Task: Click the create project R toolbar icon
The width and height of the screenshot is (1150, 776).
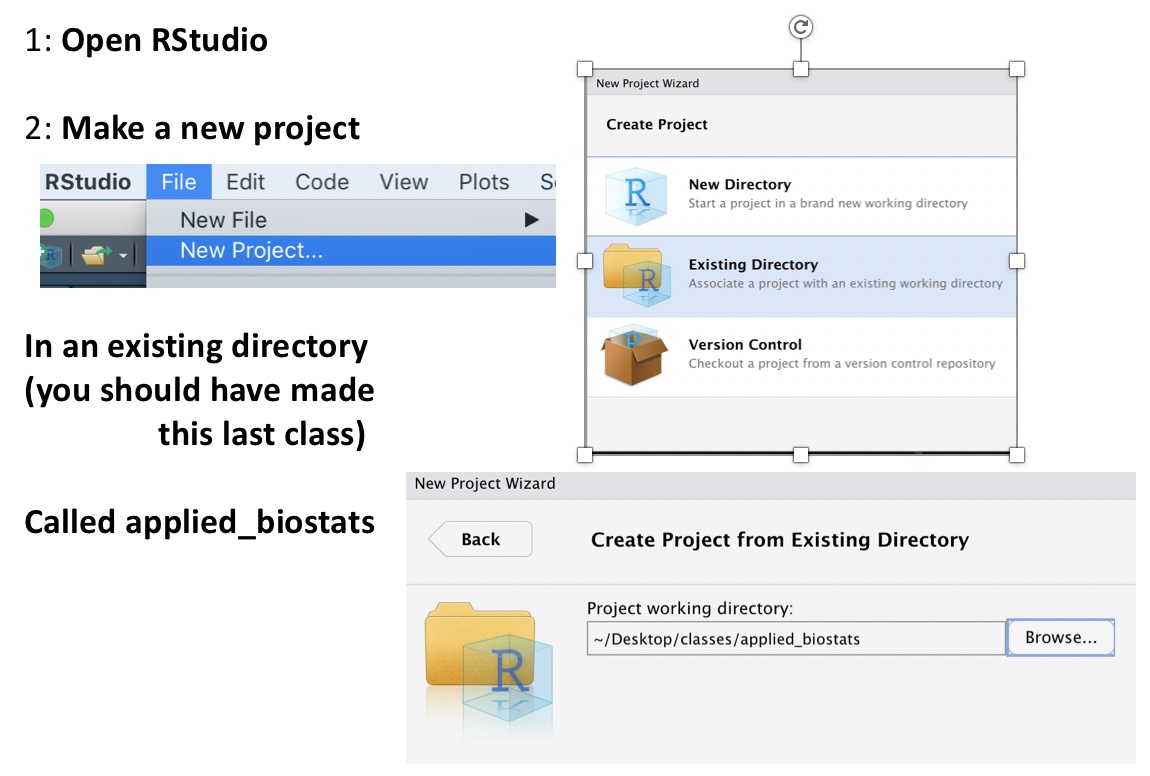Action: pos(51,257)
